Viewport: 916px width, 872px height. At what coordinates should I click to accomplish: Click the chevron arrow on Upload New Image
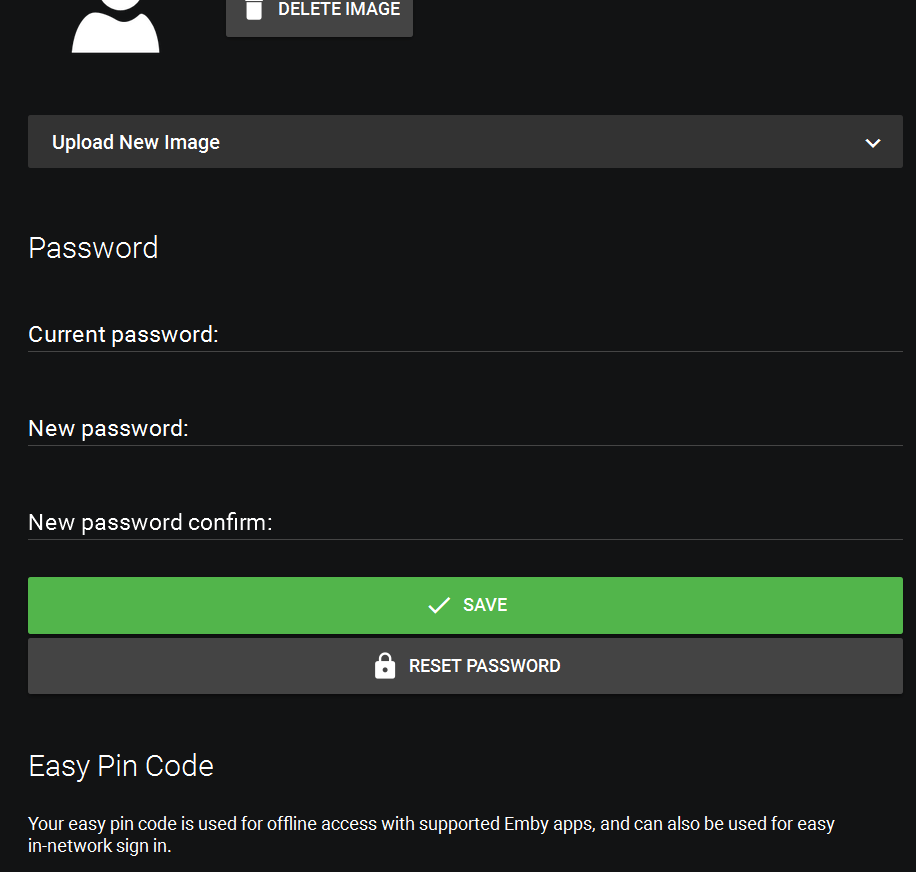point(873,143)
